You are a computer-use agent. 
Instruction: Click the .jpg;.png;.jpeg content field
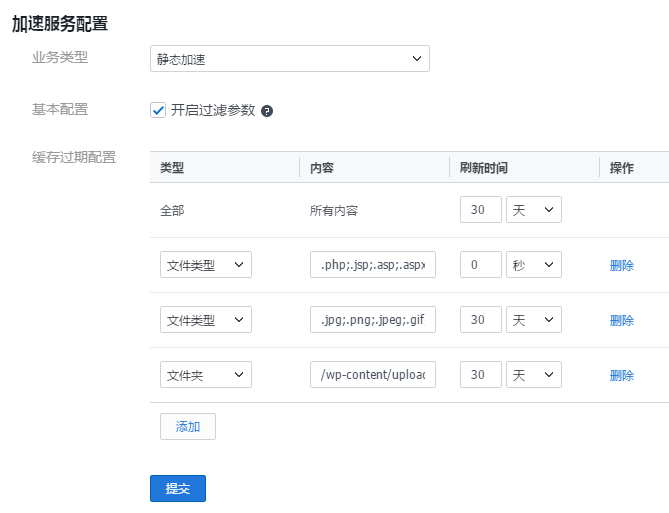click(x=373, y=320)
